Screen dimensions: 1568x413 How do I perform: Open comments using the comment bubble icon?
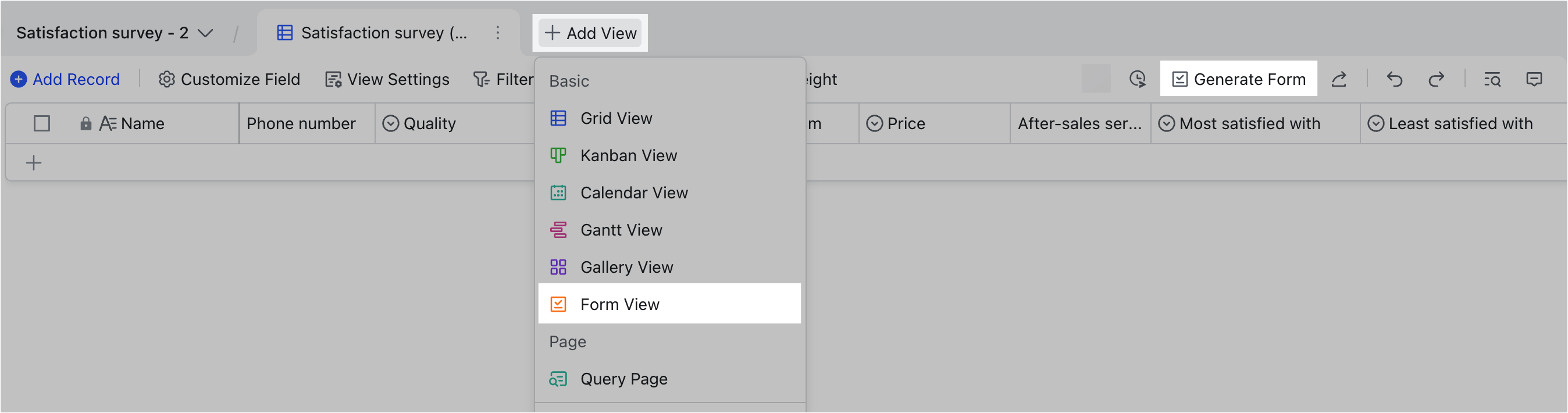tap(1534, 79)
